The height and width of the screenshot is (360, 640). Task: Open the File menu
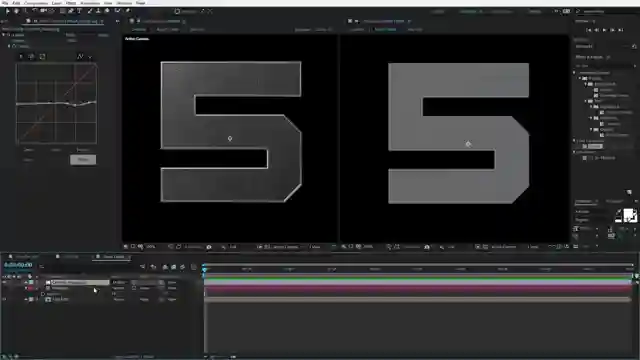point(5,3)
